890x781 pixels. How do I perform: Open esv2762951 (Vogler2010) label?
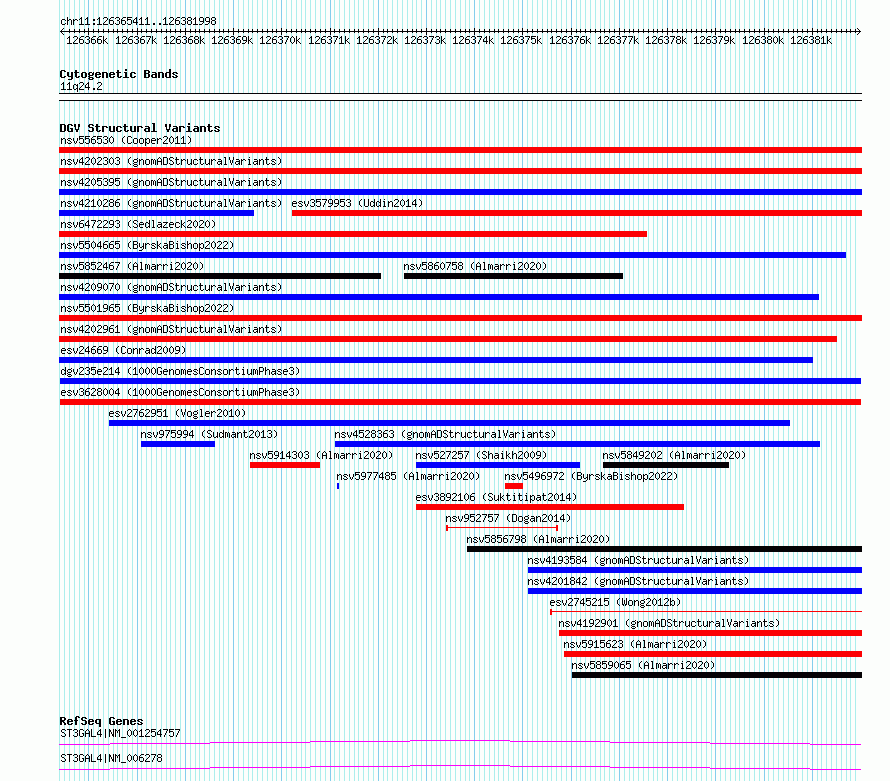pyautogui.click(x=177, y=413)
